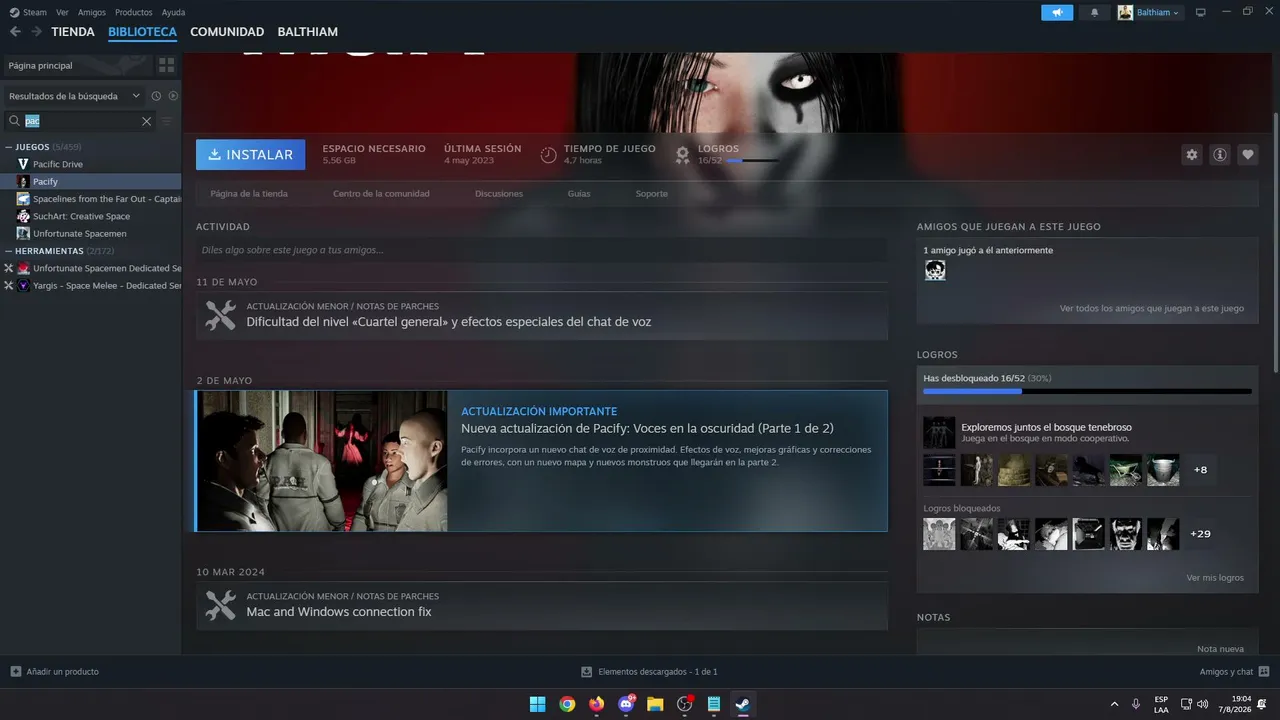The width and height of the screenshot is (1280, 720).
Task: Click the microphone tray icon
Action: pos(1136,704)
